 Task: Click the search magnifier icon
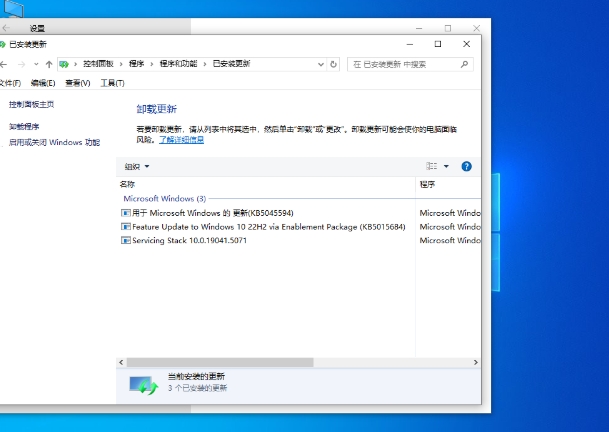point(465,64)
